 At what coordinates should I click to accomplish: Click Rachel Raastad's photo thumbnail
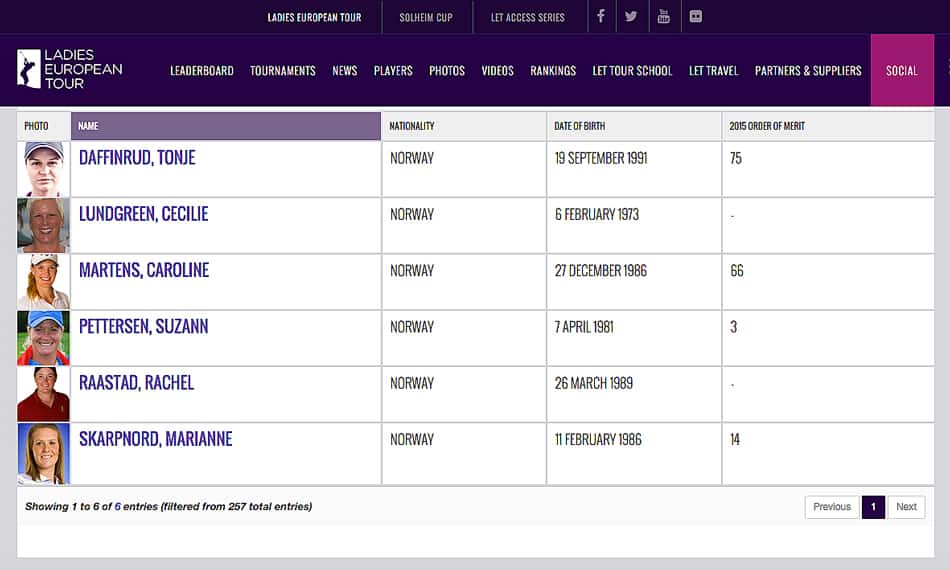[44, 394]
